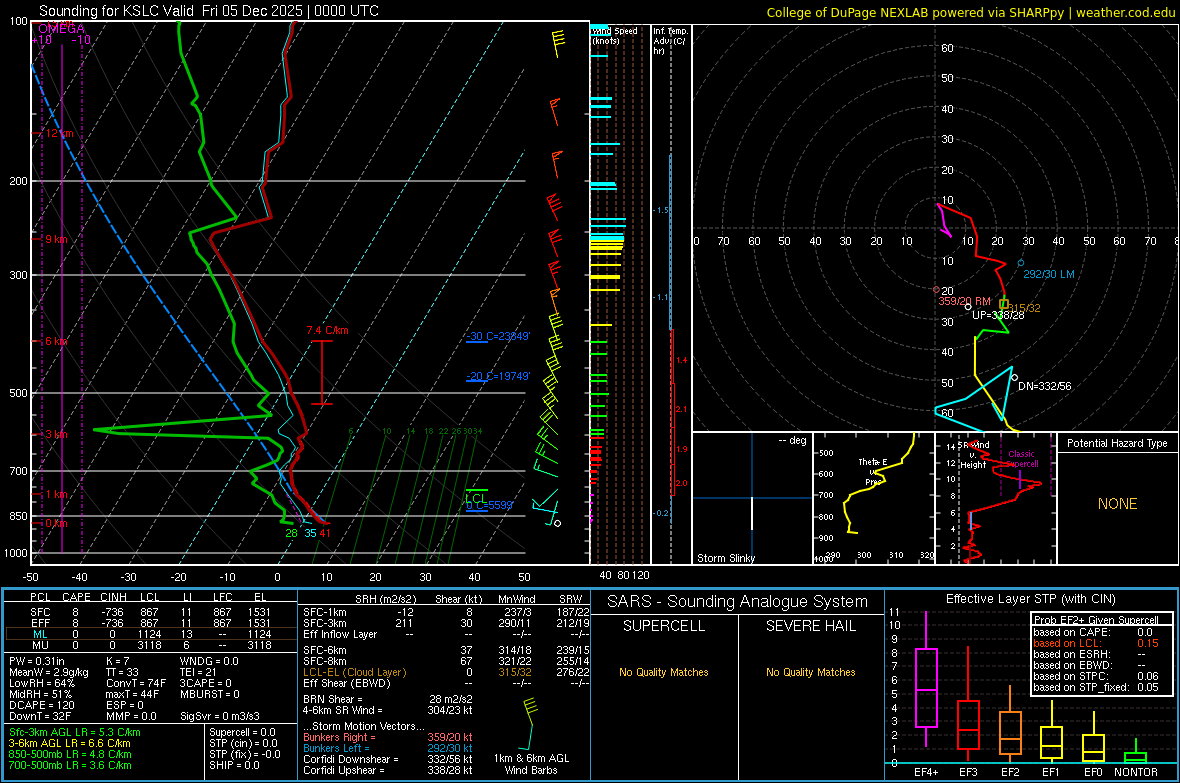The width and height of the screenshot is (1180, 783).
Task: Click the CINH column header
Action: click(114, 597)
